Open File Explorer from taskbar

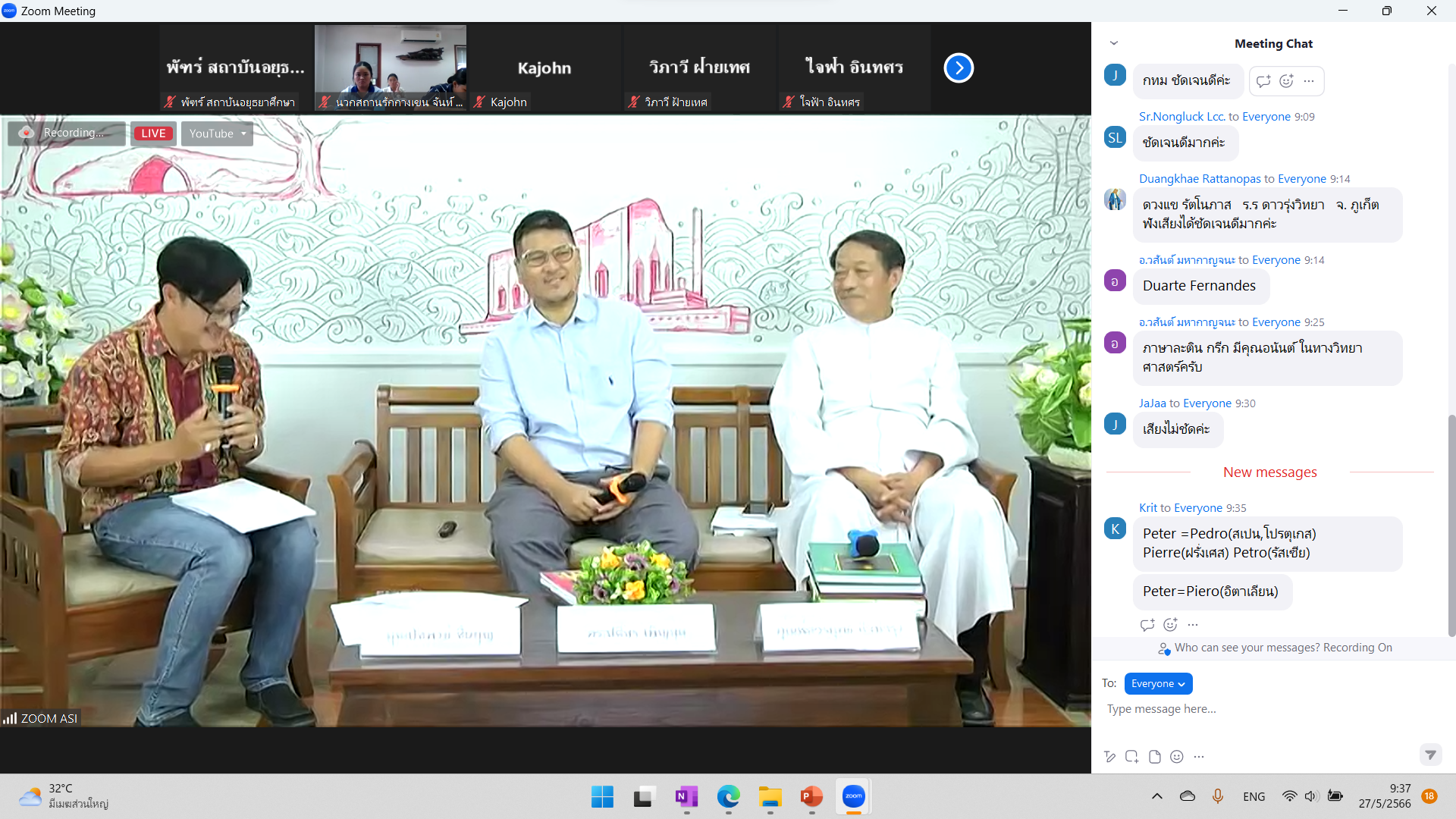coord(770,796)
